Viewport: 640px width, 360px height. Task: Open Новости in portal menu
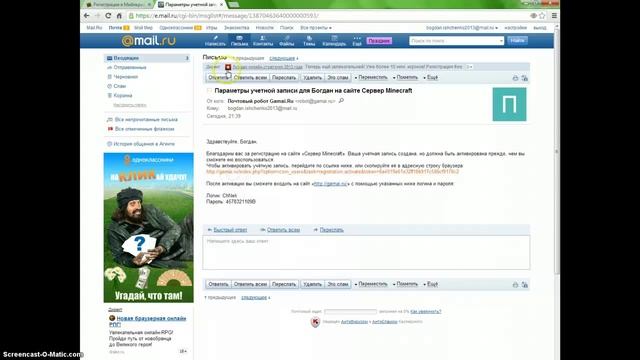pyautogui.click(x=264, y=28)
